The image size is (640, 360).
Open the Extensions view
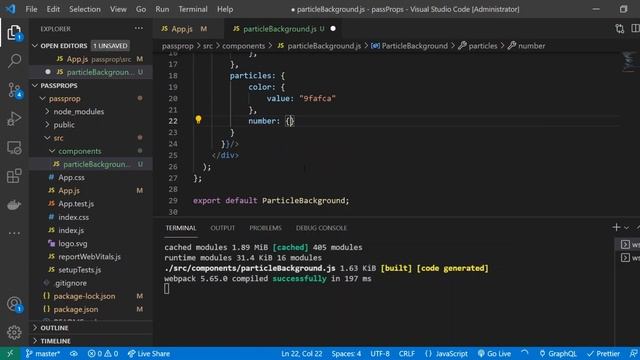point(14,176)
